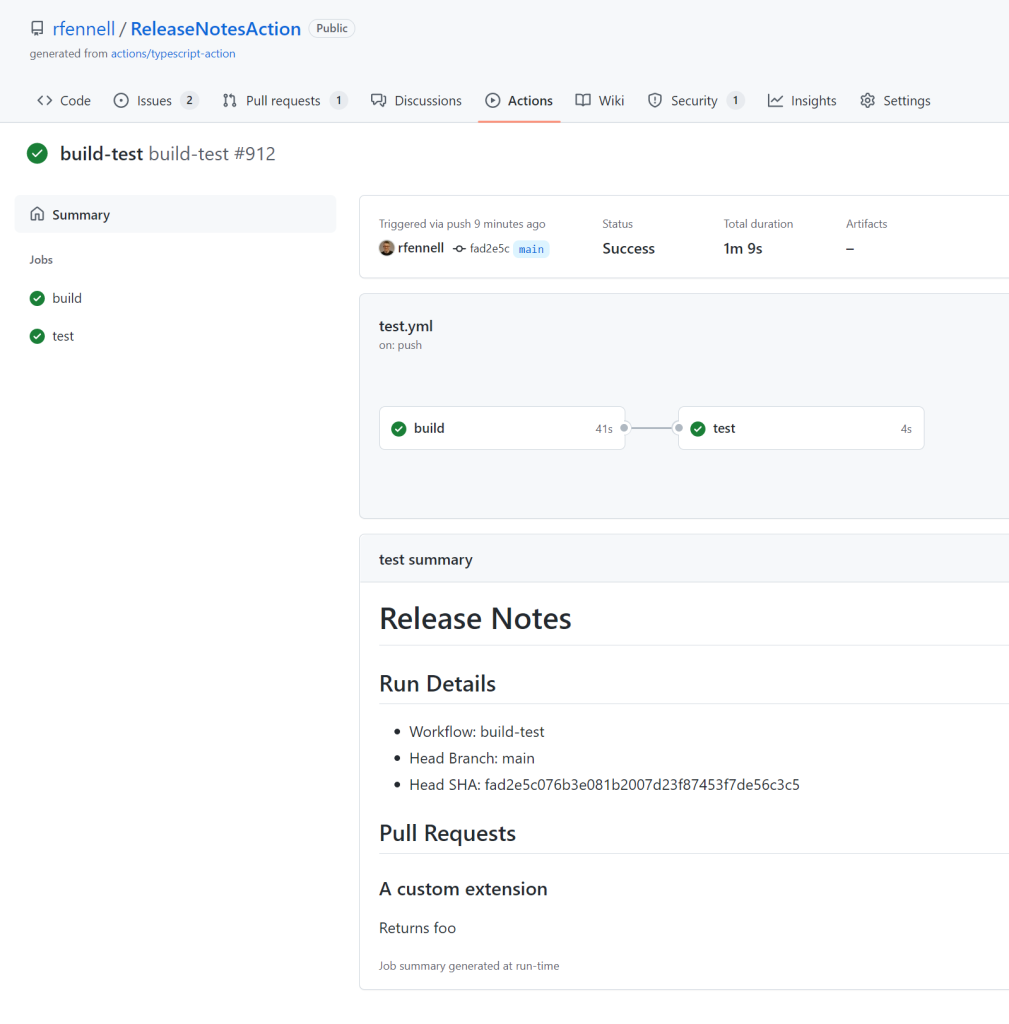Open the Wiki tab
1009x1024 pixels.
click(600, 101)
